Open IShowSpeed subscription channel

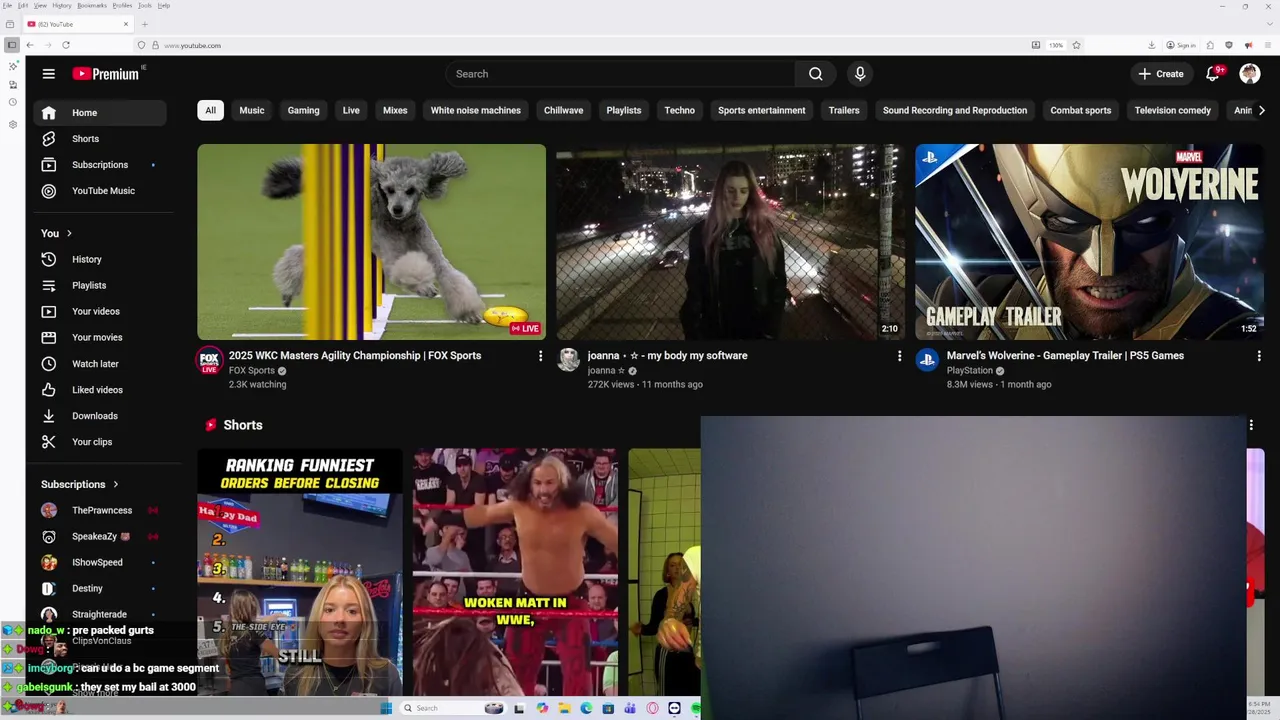[x=100, y=562]
